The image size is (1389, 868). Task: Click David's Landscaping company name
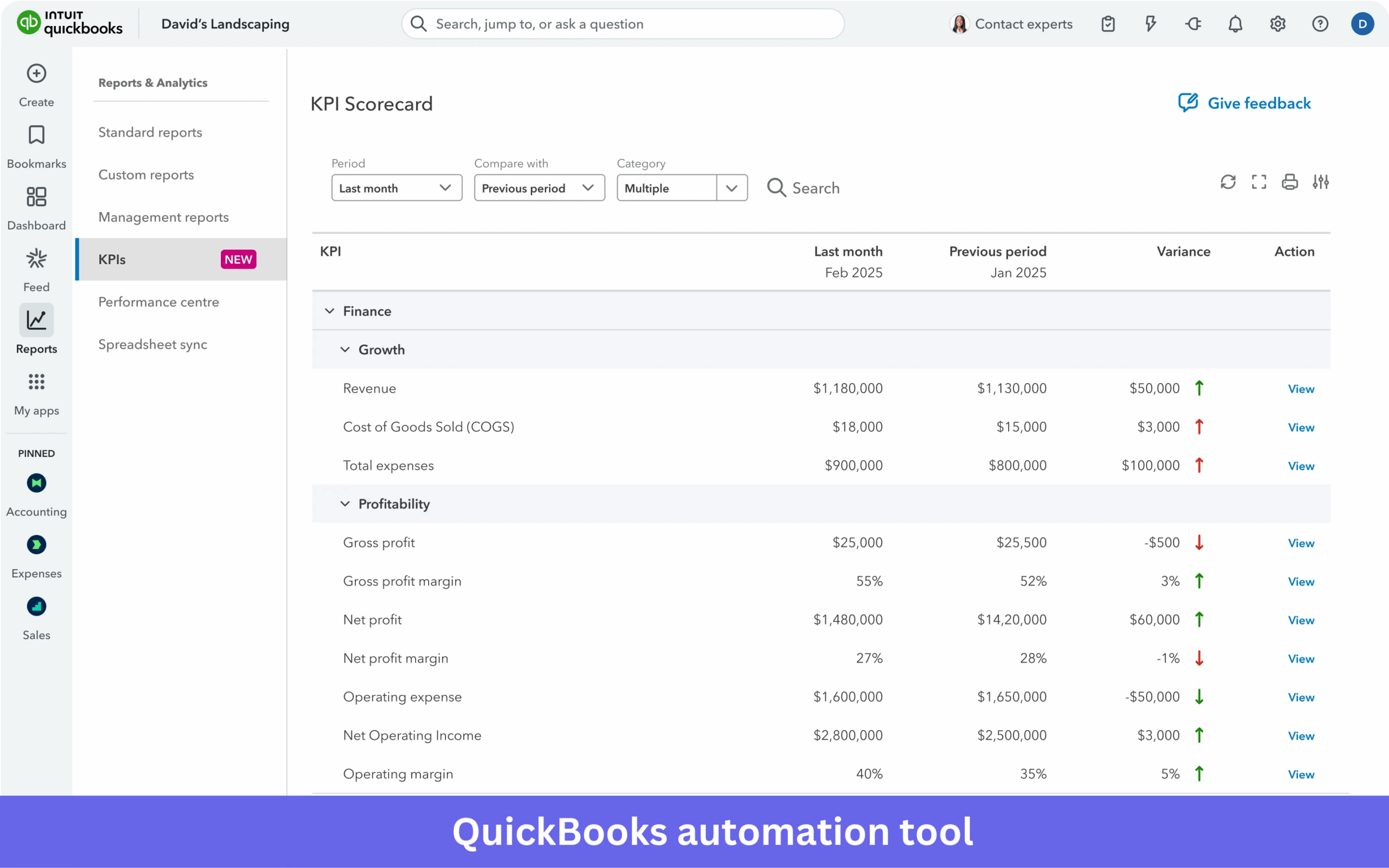click(x=225, y=24)
